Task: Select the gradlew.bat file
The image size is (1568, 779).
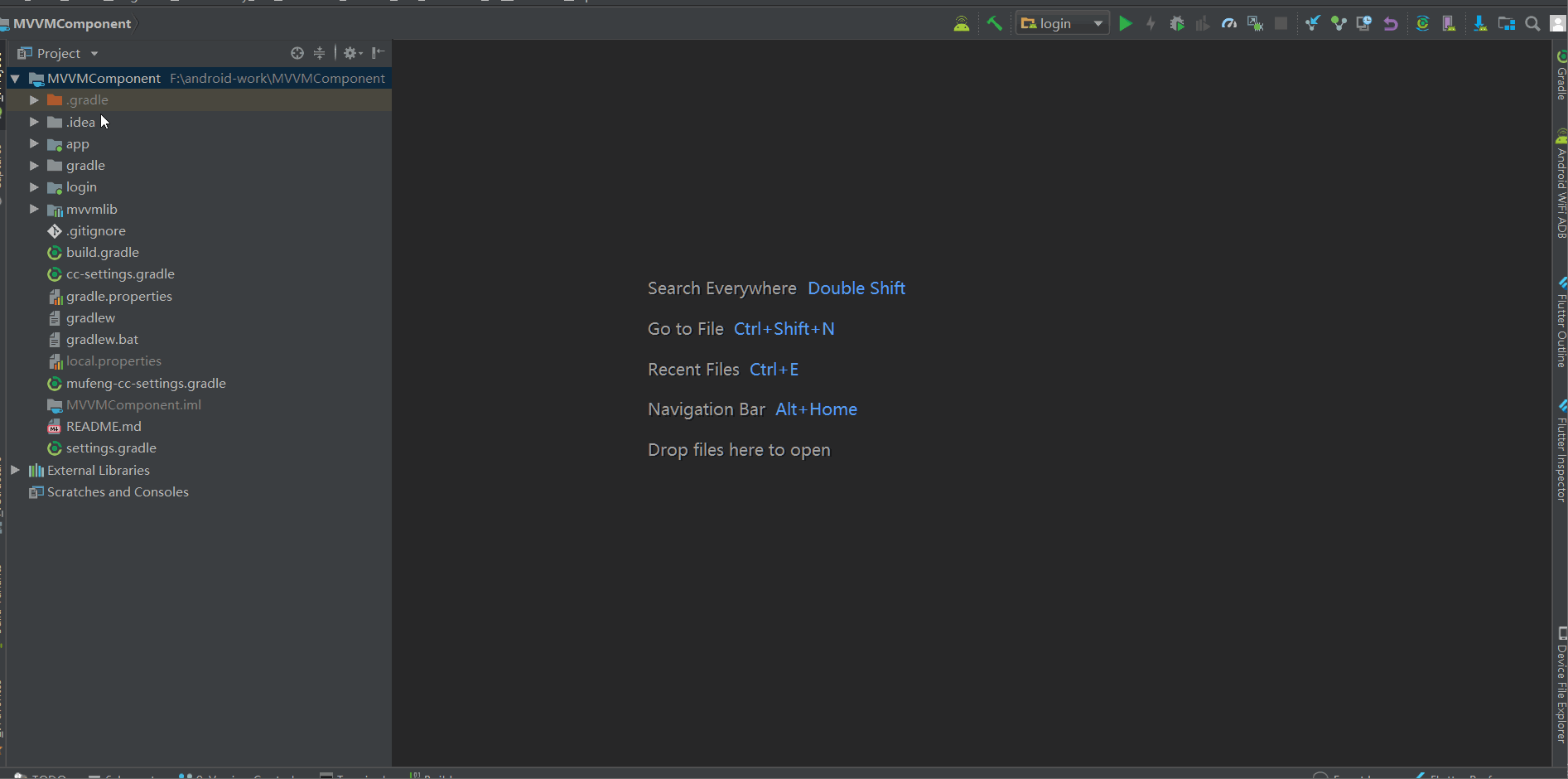Action: pyautogui.click(x=103, y=340)
